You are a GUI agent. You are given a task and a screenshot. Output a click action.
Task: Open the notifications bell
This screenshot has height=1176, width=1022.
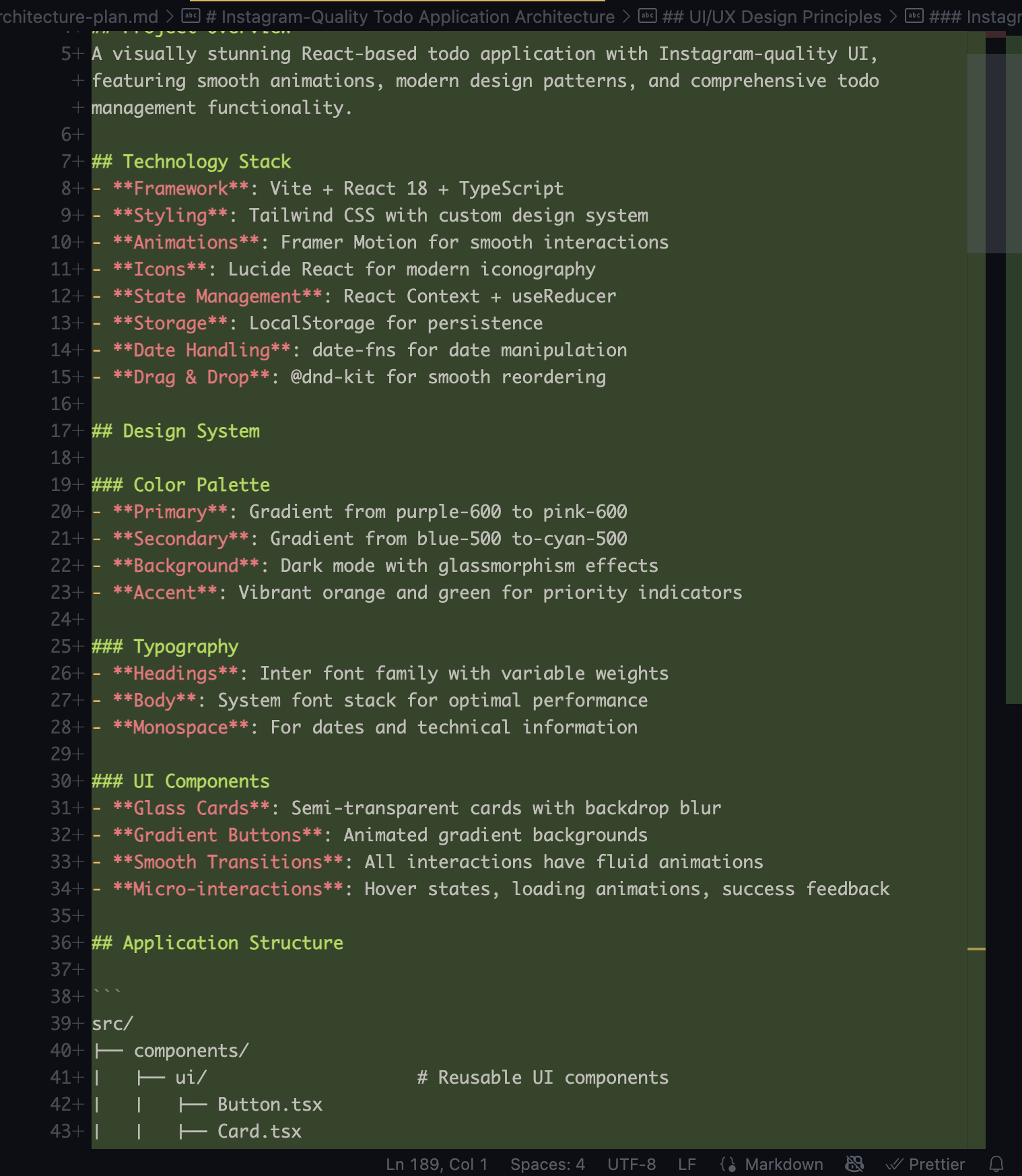coord(996,1164)
